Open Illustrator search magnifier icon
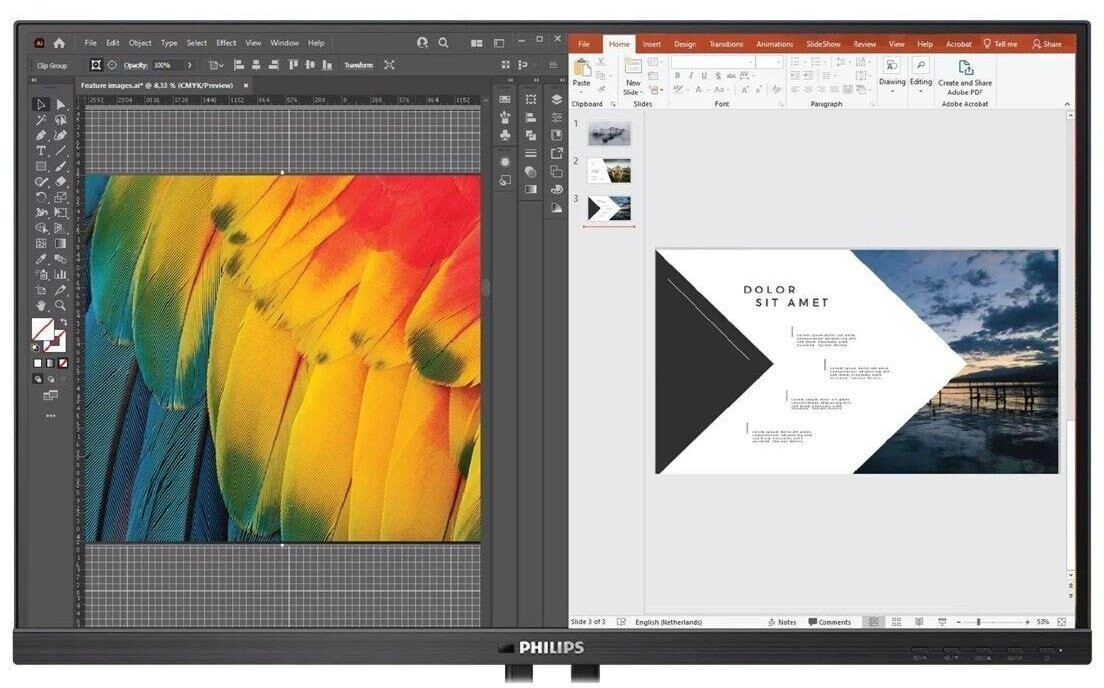 coord(443,43)
